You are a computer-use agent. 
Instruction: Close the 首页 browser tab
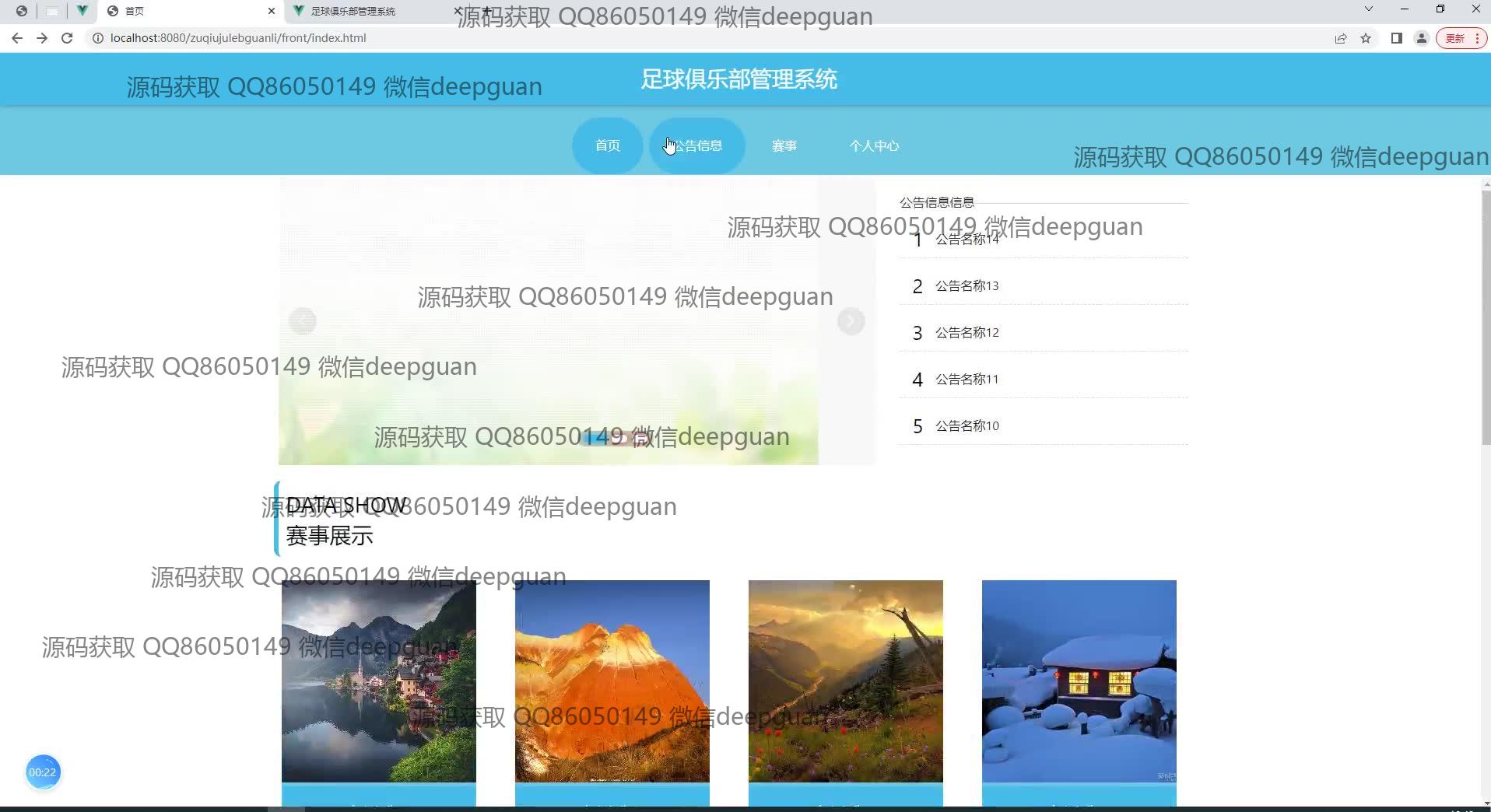271,11
